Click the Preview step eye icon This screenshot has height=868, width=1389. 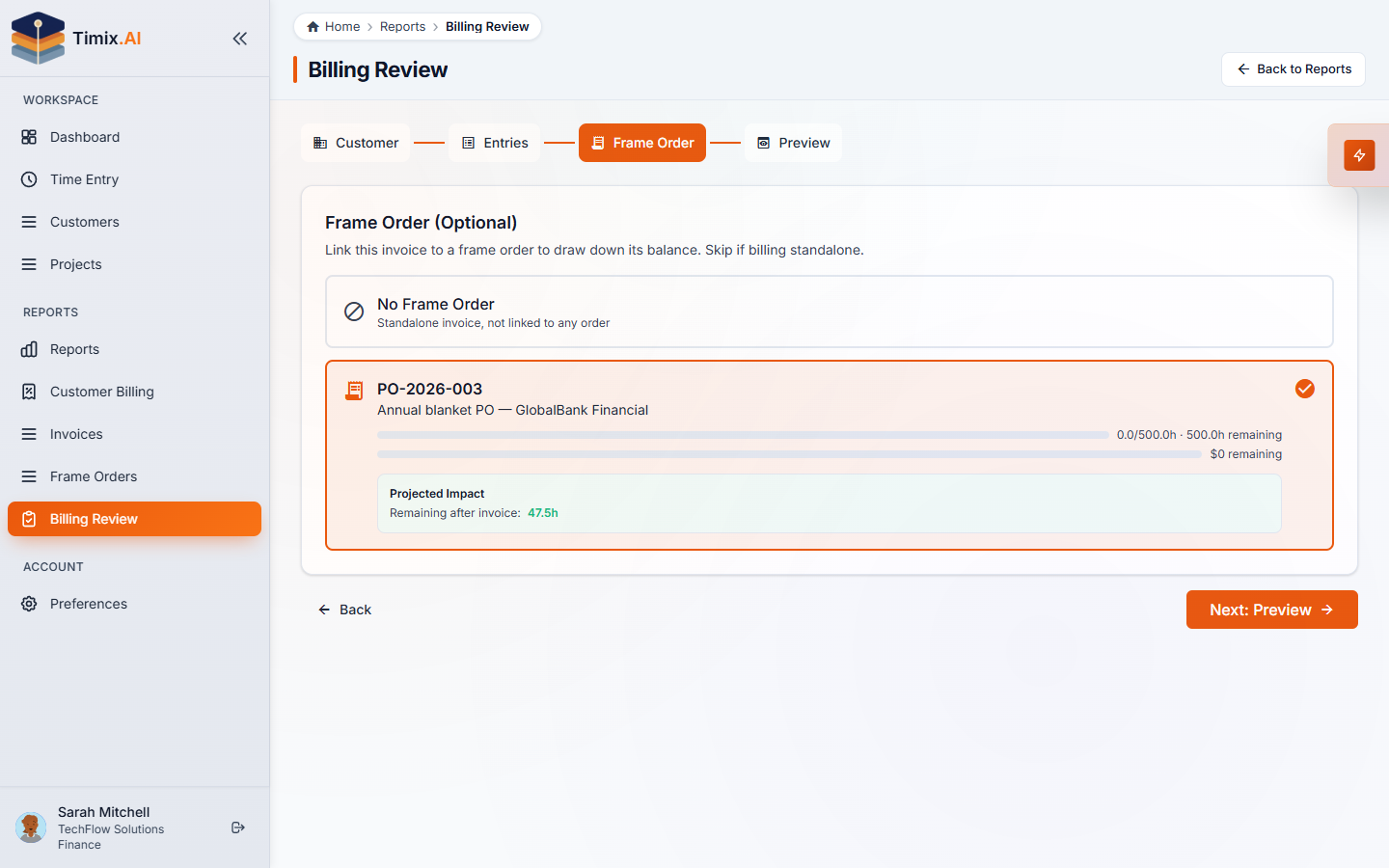click(x=764, y=143)
